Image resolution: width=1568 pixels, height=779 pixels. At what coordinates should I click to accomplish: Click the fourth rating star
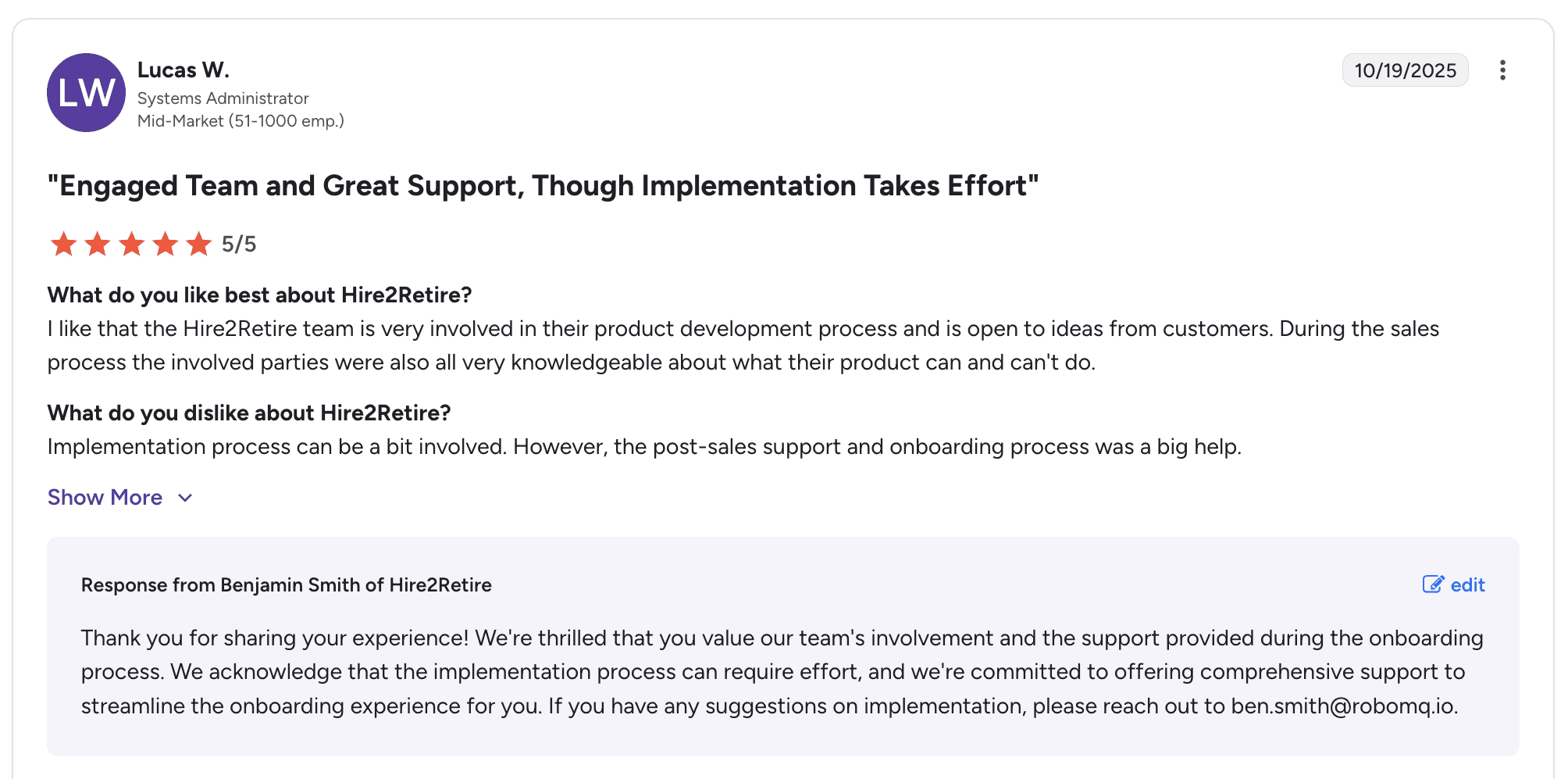coord(166,244)
